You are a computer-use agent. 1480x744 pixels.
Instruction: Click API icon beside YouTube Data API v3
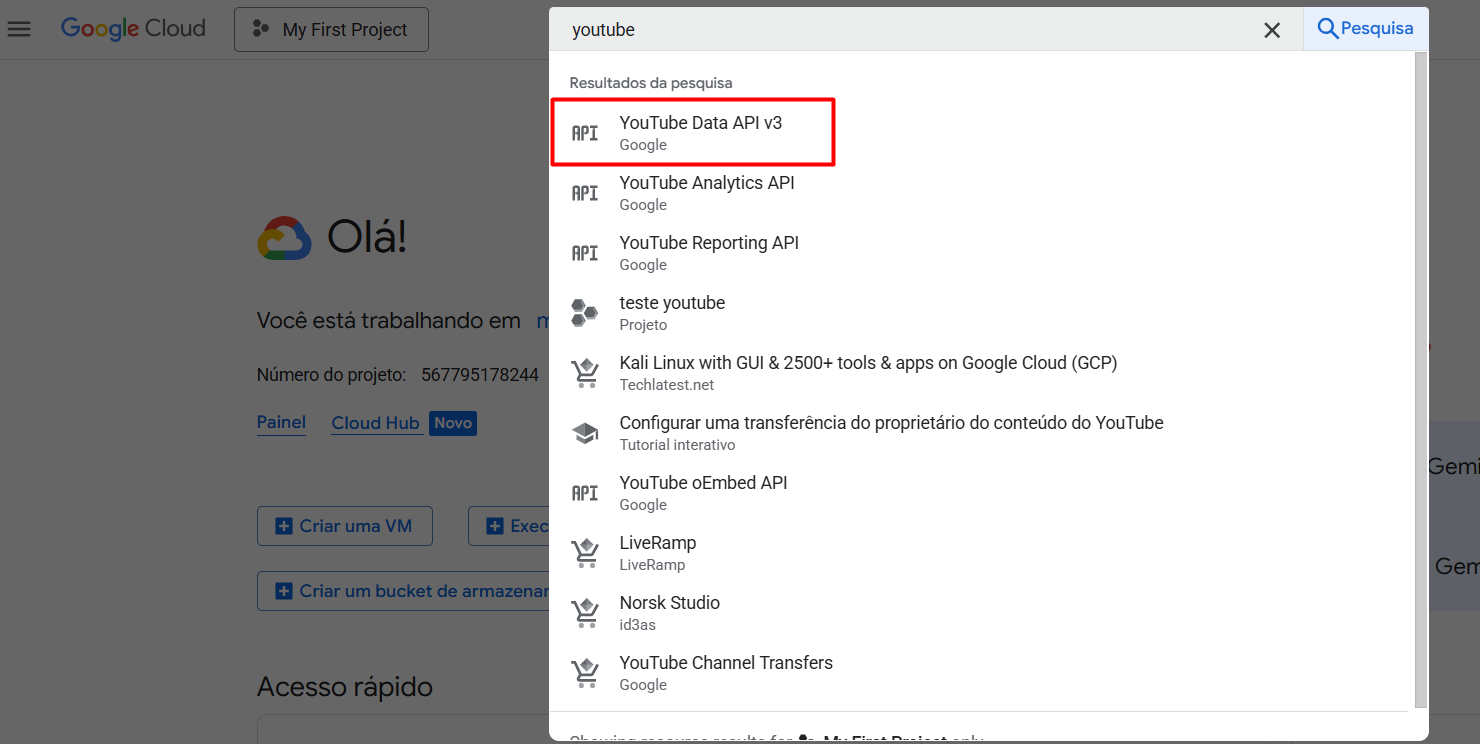pos(585,133)
